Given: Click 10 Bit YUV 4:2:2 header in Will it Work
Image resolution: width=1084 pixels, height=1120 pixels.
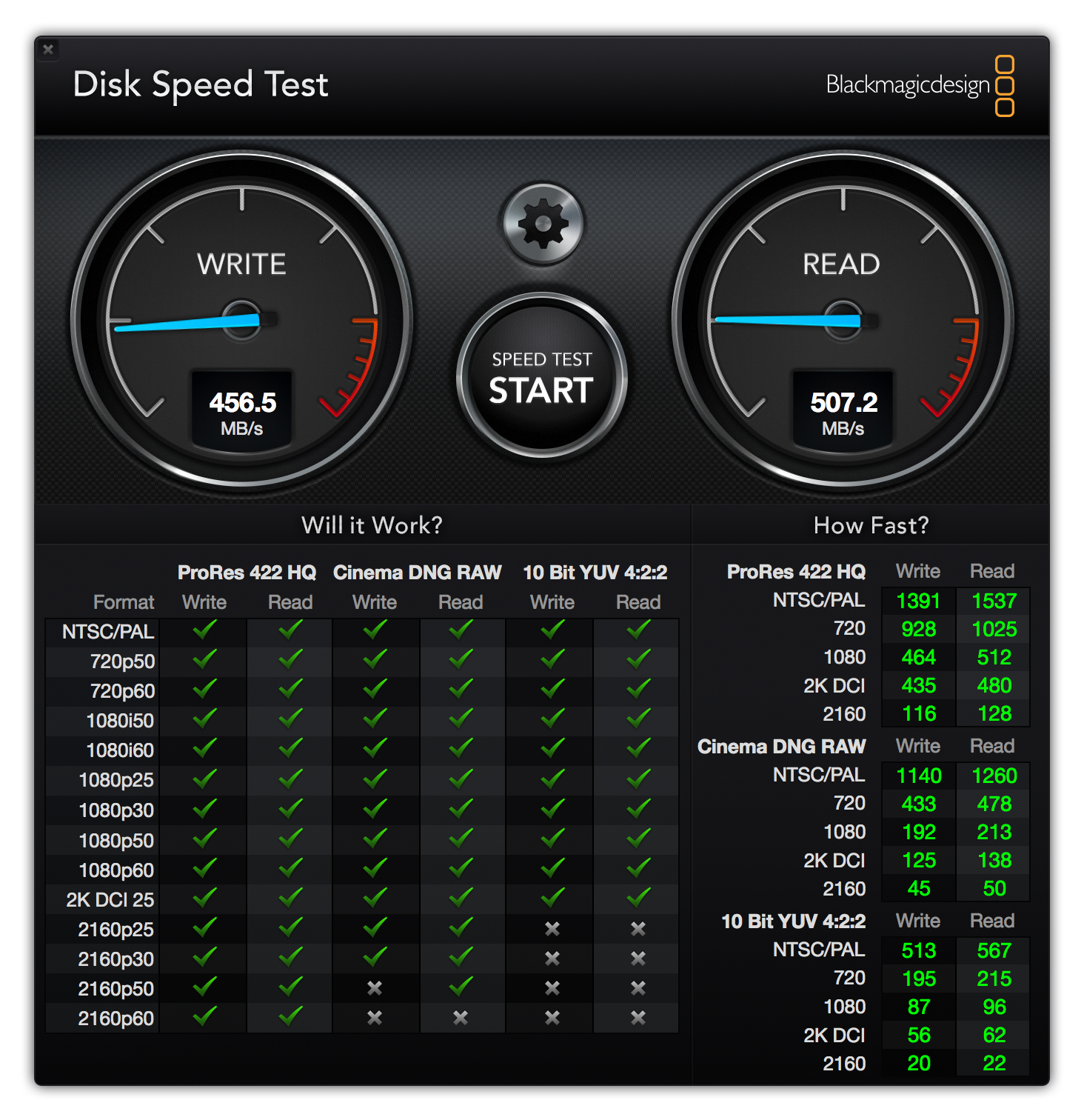Looking at the screenshot, I should [x=595, y=573].
